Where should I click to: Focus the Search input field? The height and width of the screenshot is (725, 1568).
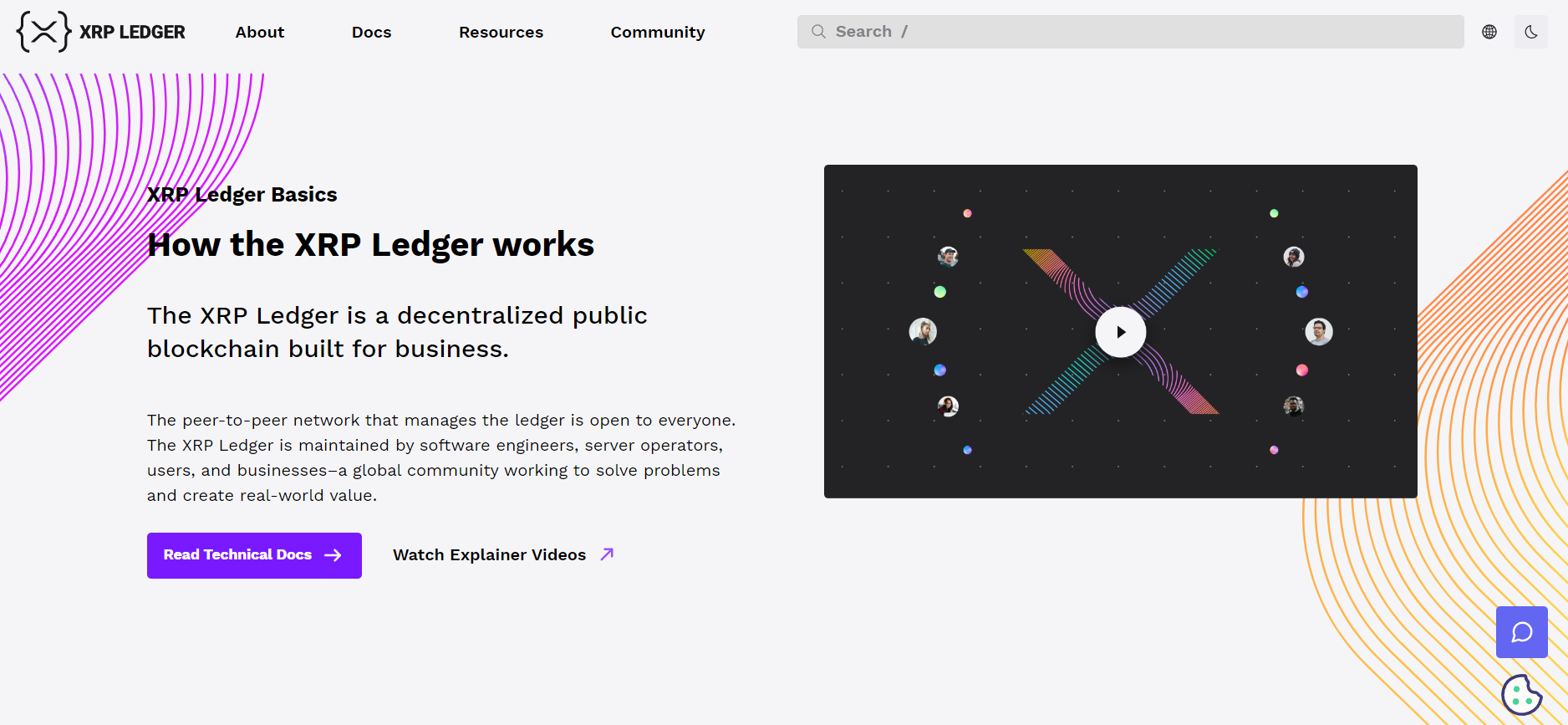[1130, 32]
